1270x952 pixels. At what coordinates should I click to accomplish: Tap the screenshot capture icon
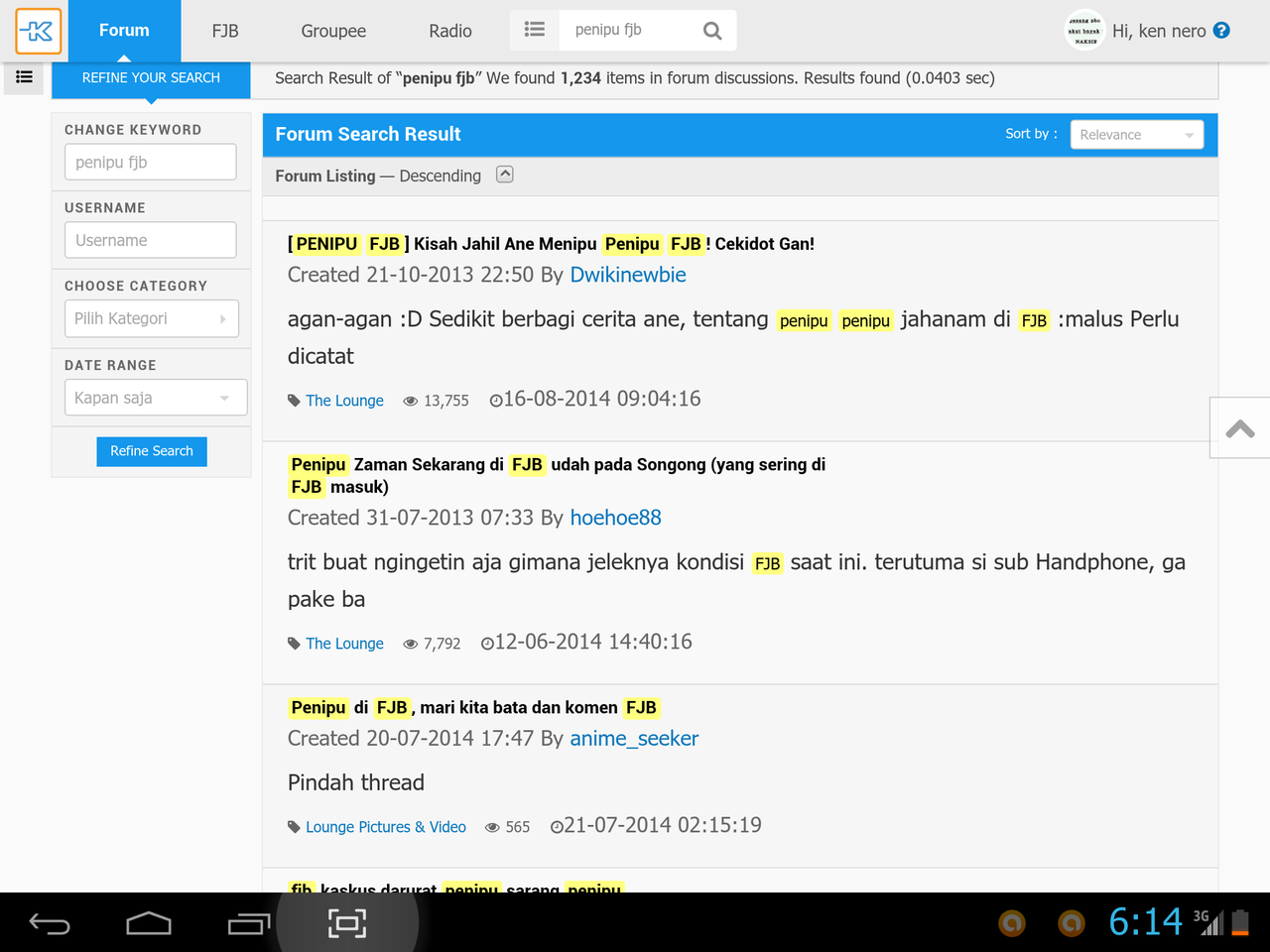347,923
